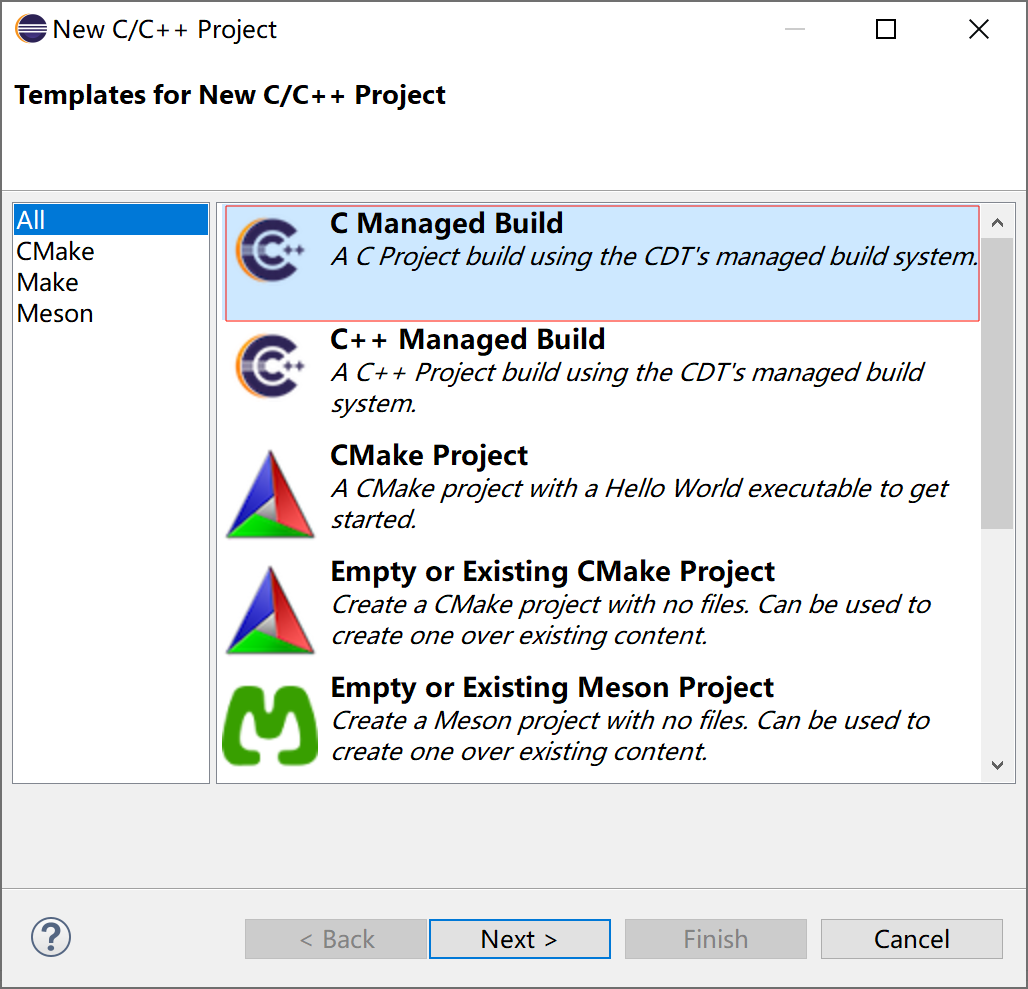Click the Empty or Existing CMake Project icon
This screenshot has width=1028, height=989.
click(x=270, y=610)
